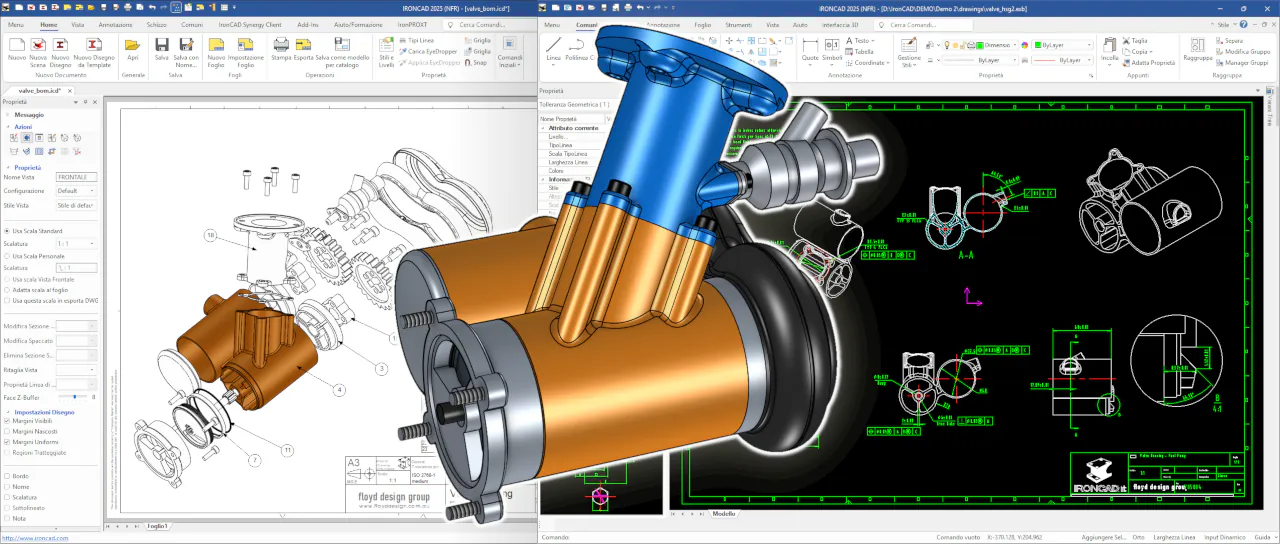Click the Incolla paste icon
The width and height of the screenshot is (1280, 544).
click(x=1110, y=45)
